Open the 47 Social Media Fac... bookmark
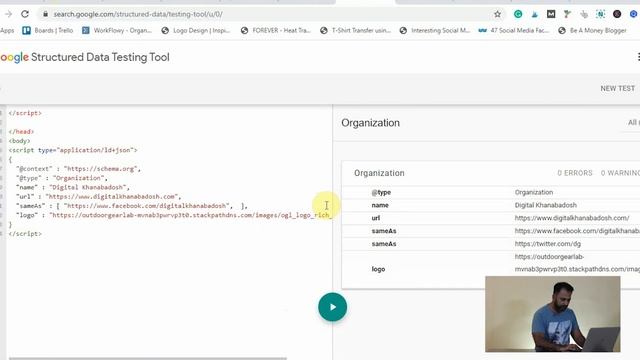 click(514, 30)
